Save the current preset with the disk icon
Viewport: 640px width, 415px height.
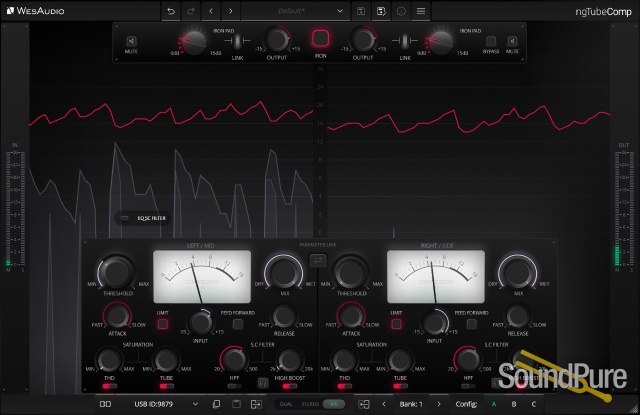[361, 11]
